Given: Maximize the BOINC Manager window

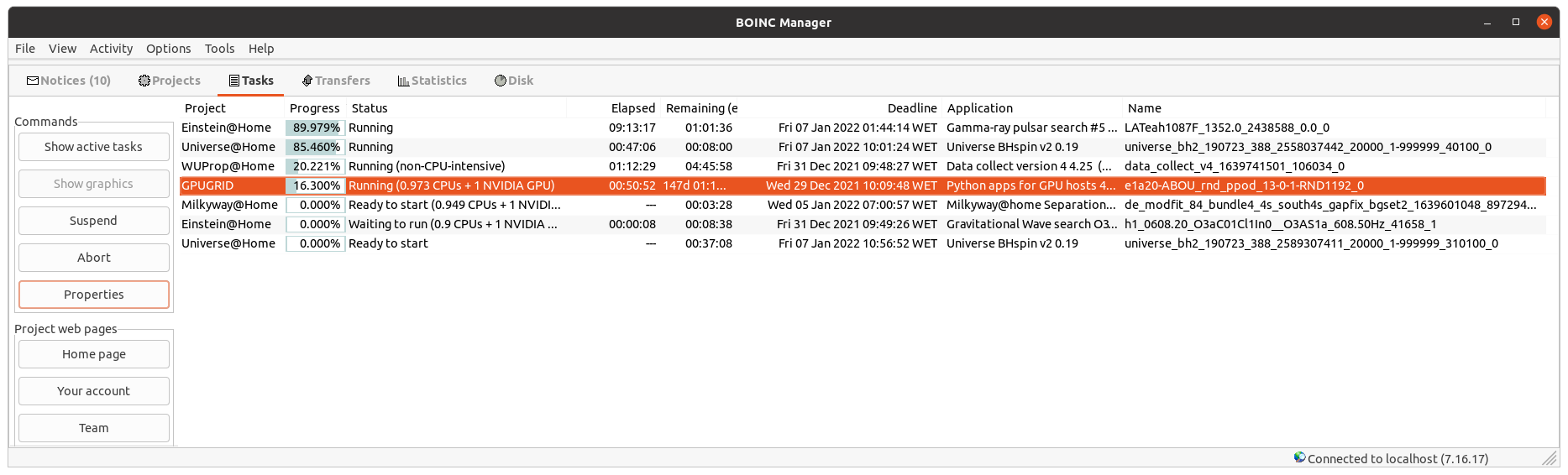Looking at the screenshot, I should pos(1516,23).
